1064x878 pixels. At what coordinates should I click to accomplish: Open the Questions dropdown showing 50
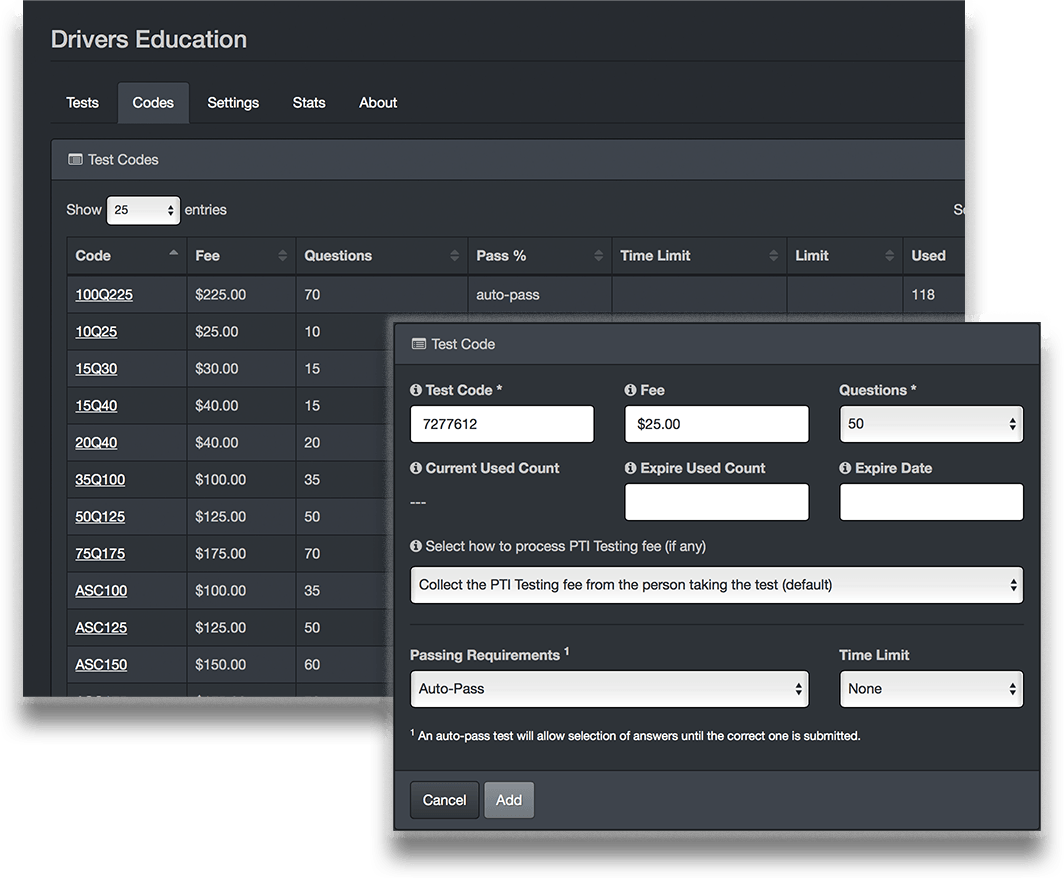[x=931, y=424]
